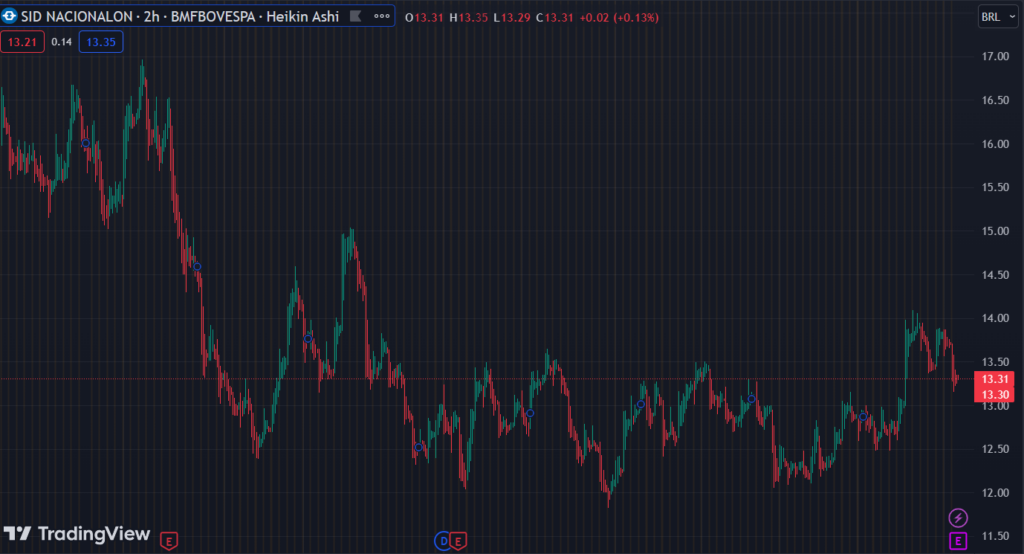The height and width of the screenshot is (554, 1024).
Task: Click the low value L13.29
Action: click(511, 18)
